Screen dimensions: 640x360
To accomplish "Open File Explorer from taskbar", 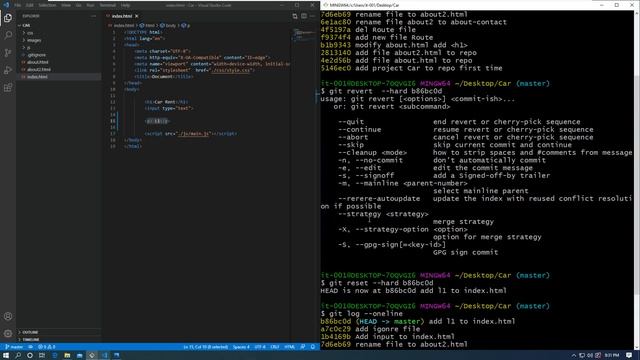I will pos(67,356).
